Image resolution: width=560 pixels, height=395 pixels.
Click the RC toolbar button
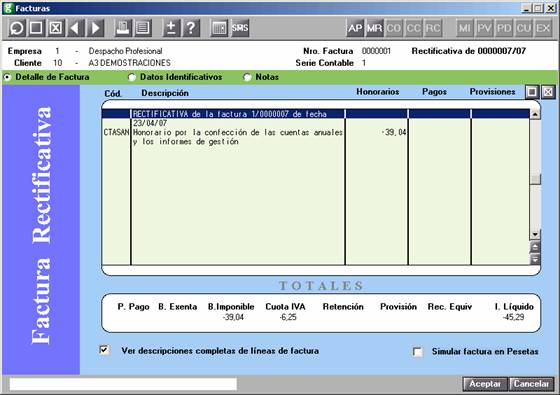coord(433,28)
